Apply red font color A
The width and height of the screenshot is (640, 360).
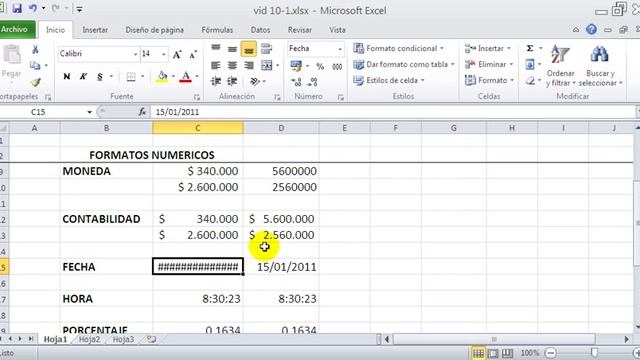click(186, 76)
